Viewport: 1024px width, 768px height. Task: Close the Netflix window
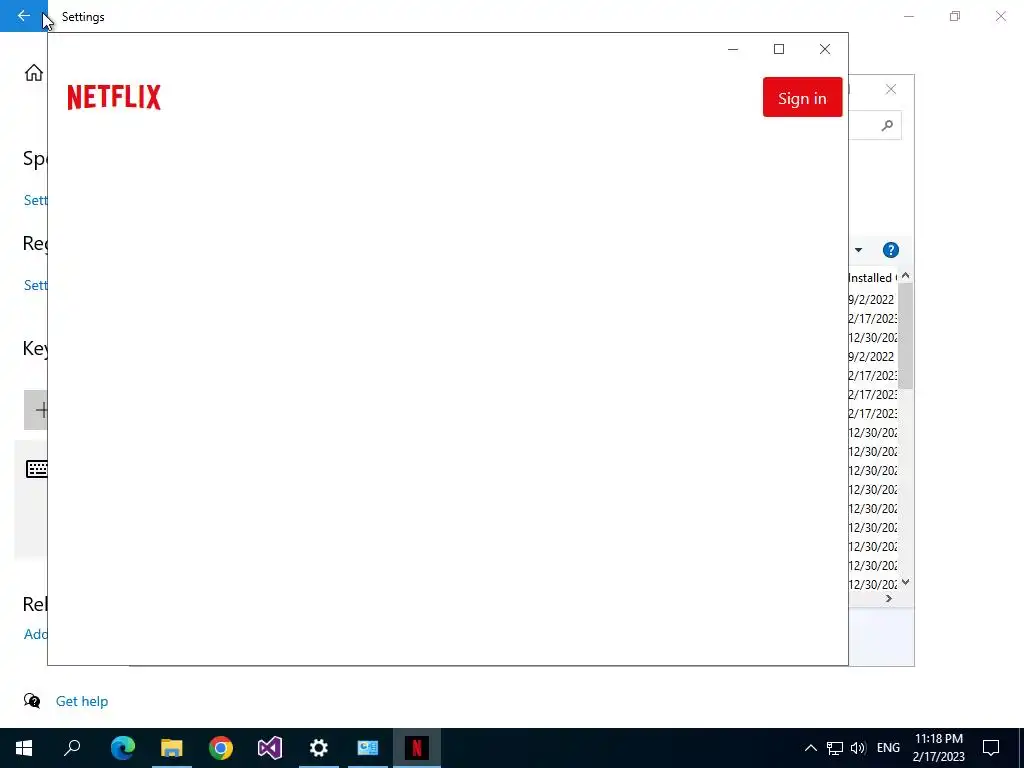point(825,49)
